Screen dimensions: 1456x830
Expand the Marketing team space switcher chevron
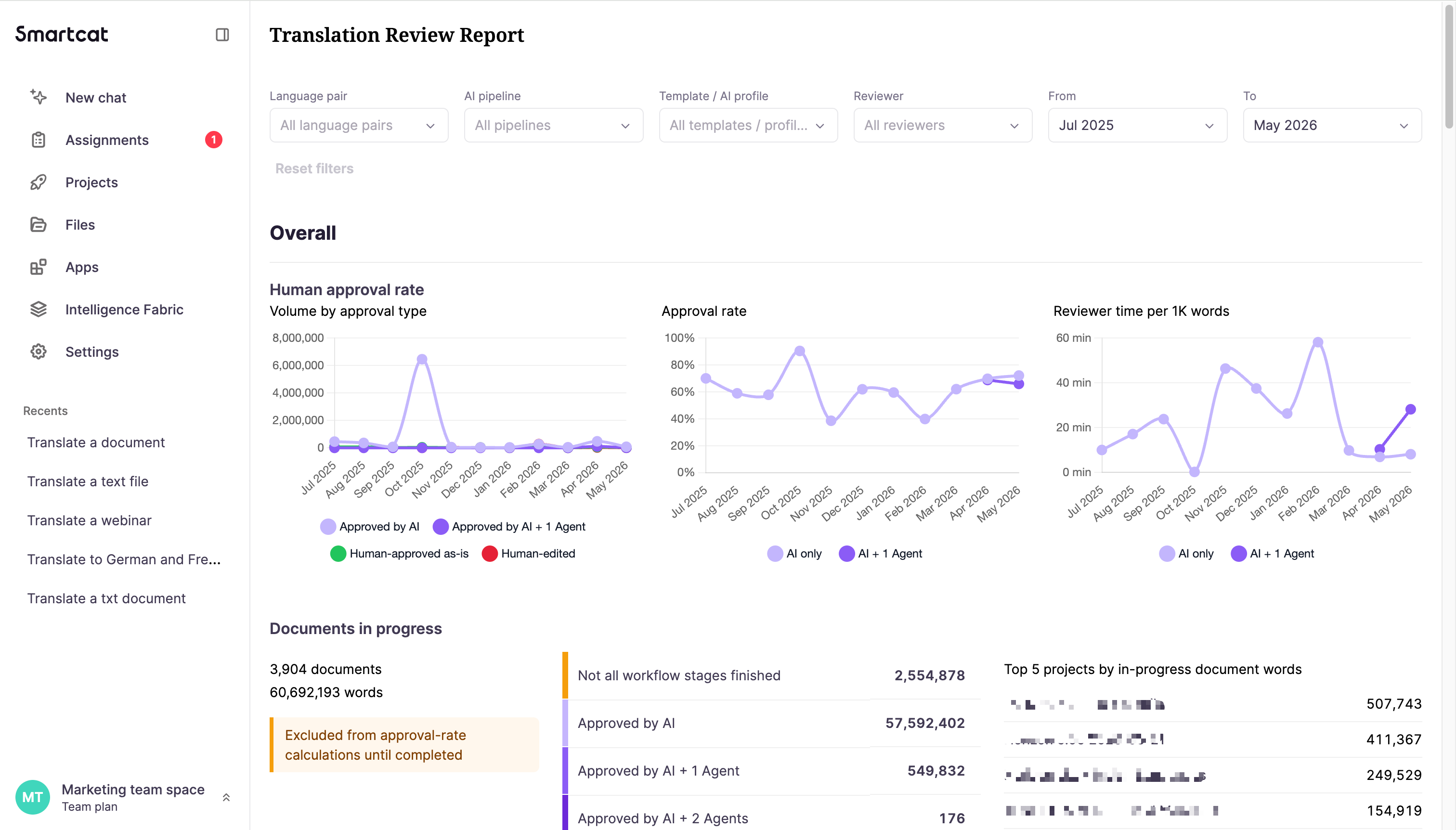226,798
